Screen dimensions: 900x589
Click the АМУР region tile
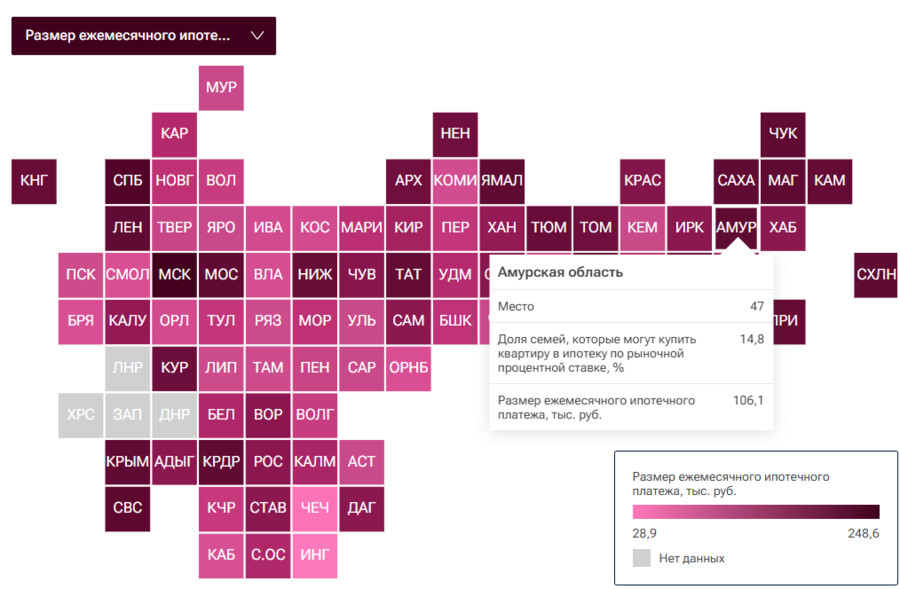tap(736, 227)
